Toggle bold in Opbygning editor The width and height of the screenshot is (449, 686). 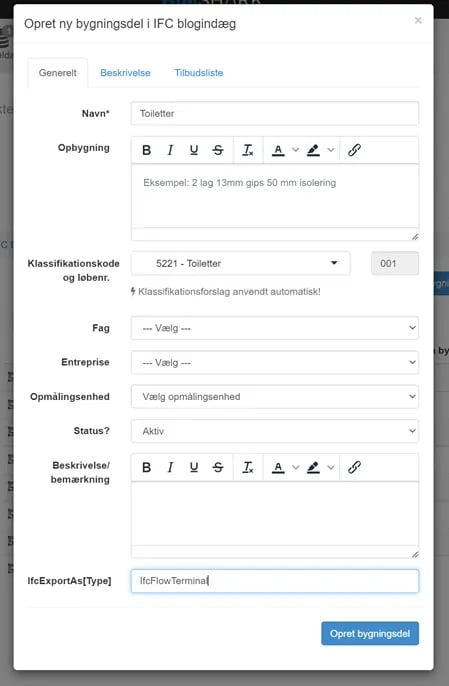pos(147,150)
